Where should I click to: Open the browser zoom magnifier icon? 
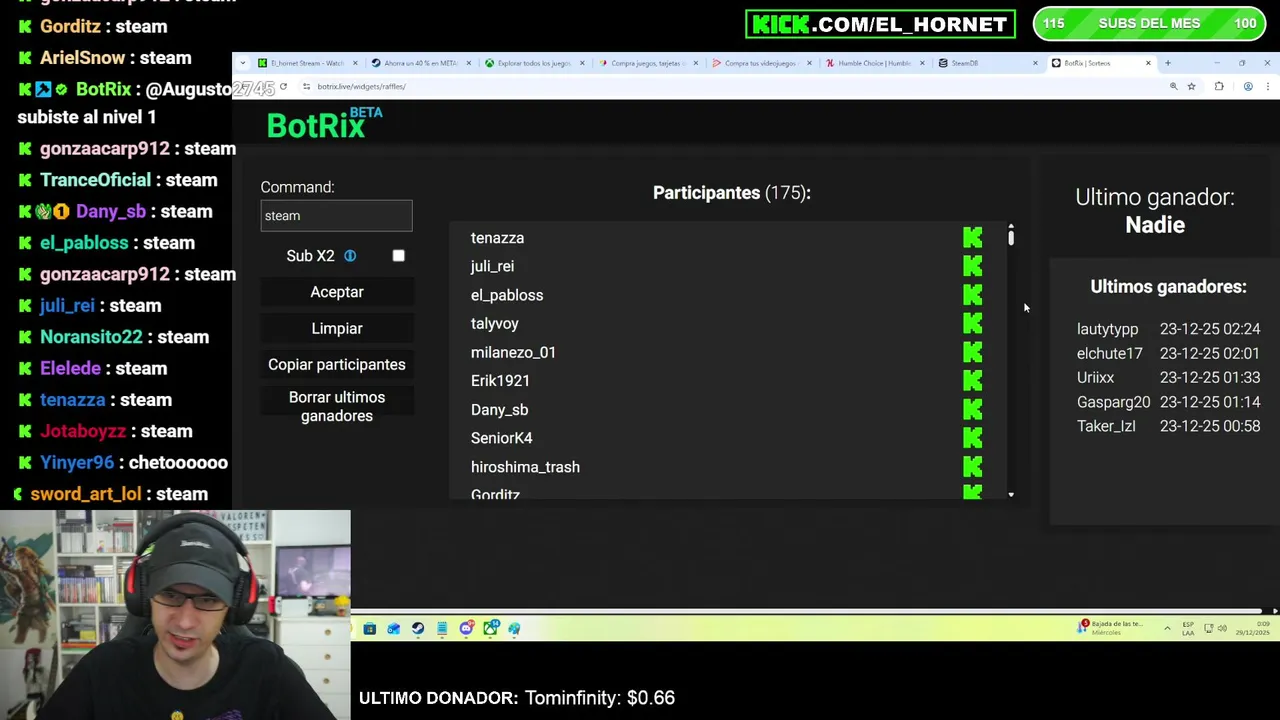[x=1174, y=87]
